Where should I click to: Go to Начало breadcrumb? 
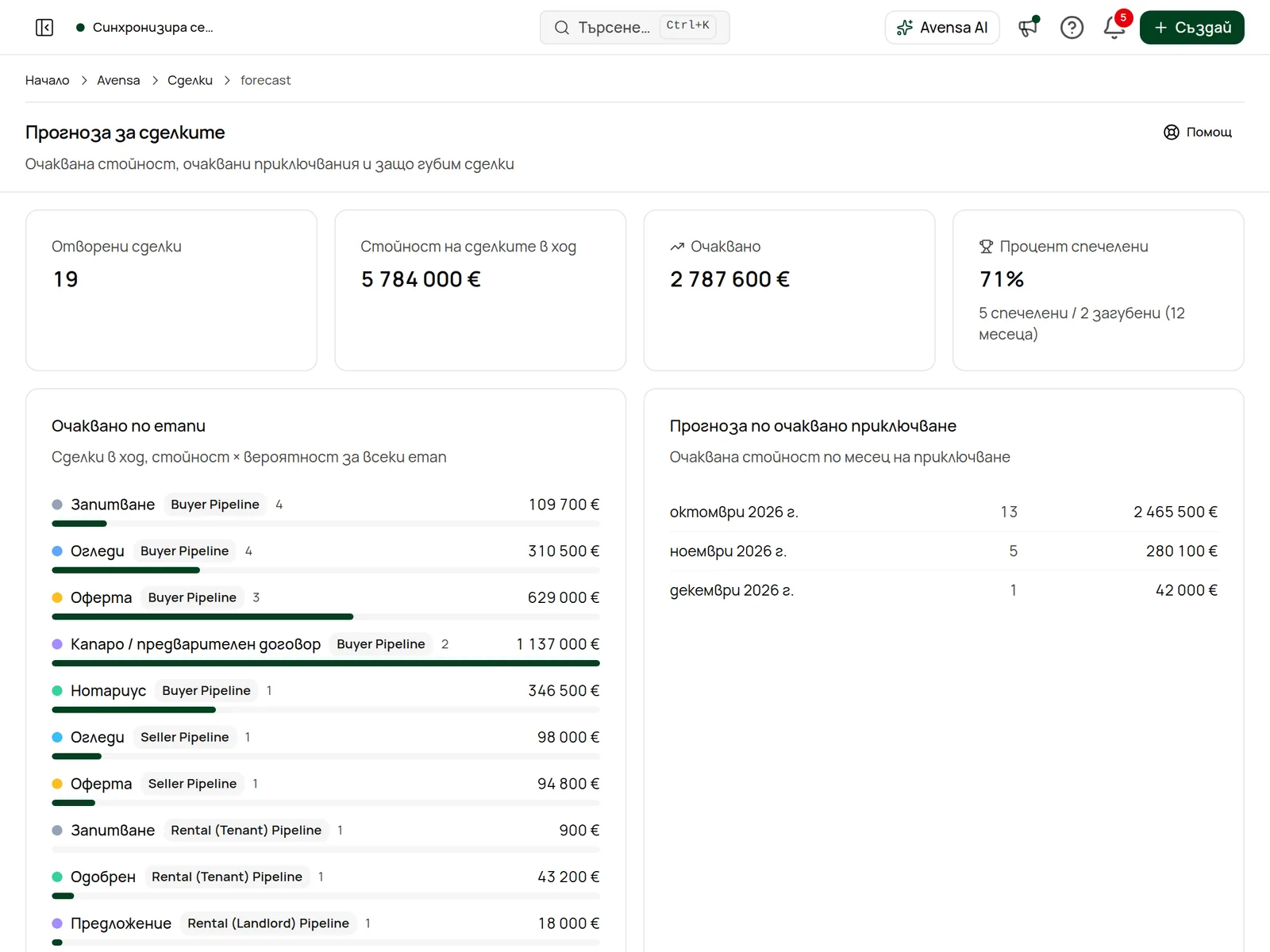click(x=48, y=80)
